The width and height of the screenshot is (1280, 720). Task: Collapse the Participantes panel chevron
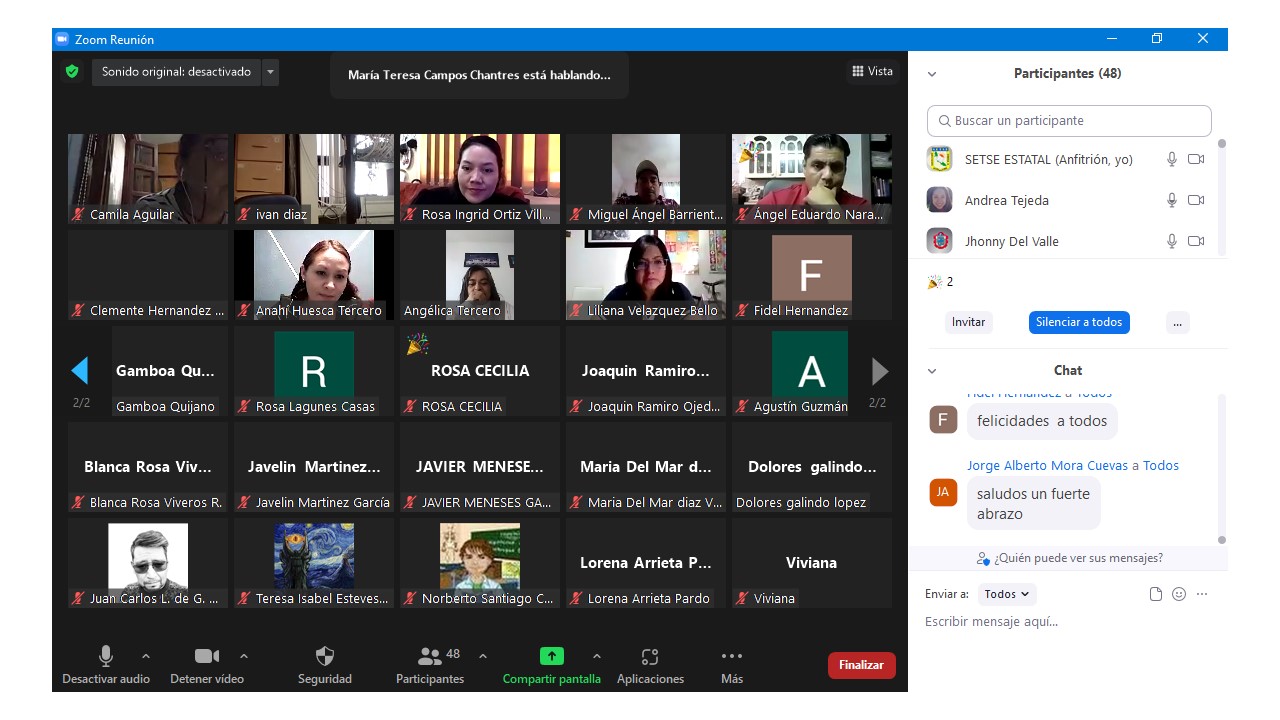(932, 74)
